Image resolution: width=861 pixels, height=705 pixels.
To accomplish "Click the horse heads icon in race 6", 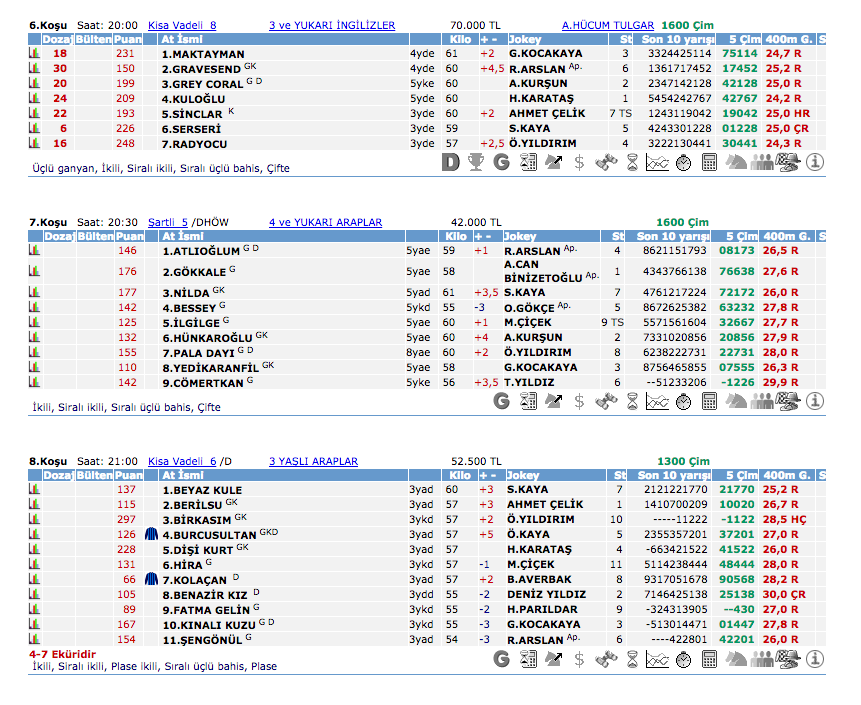I will tap(736, 162).
